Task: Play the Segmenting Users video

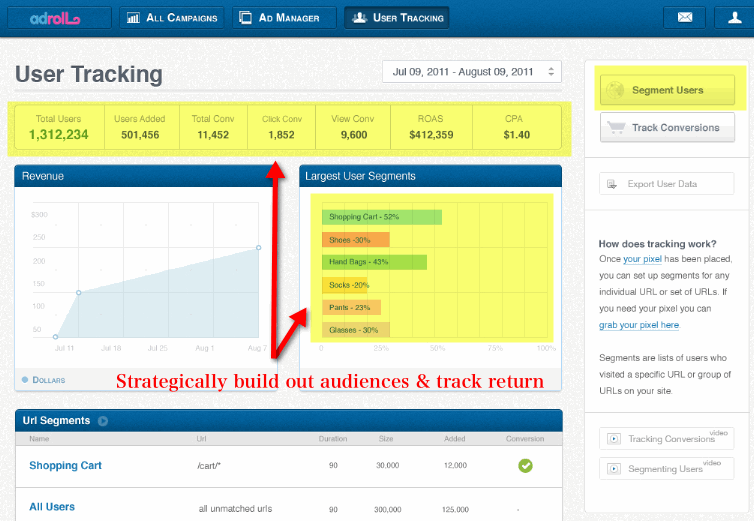Action: pos(666,469)
